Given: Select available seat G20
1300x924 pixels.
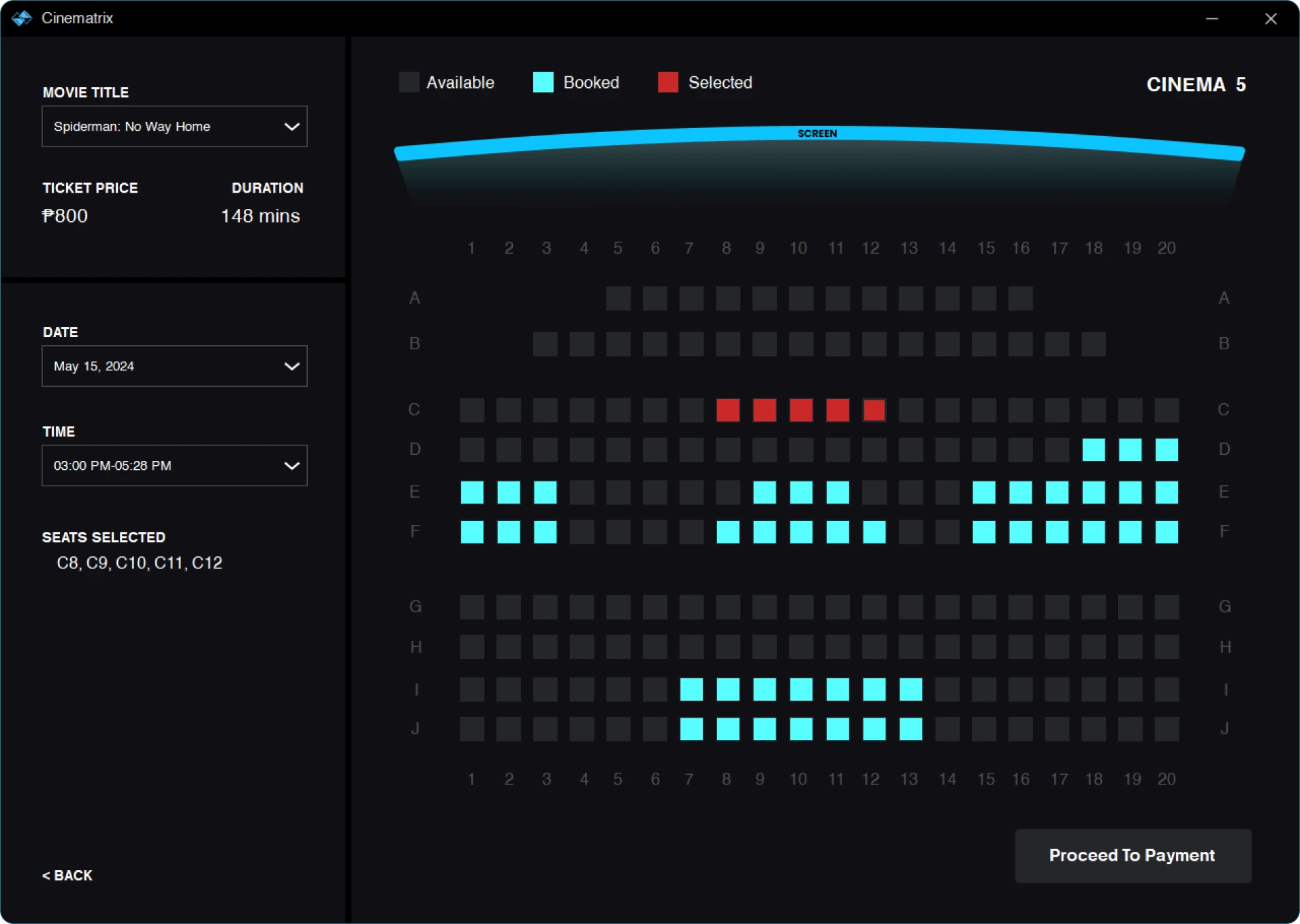Looking at the screenshot, I should pos(1167,607).
